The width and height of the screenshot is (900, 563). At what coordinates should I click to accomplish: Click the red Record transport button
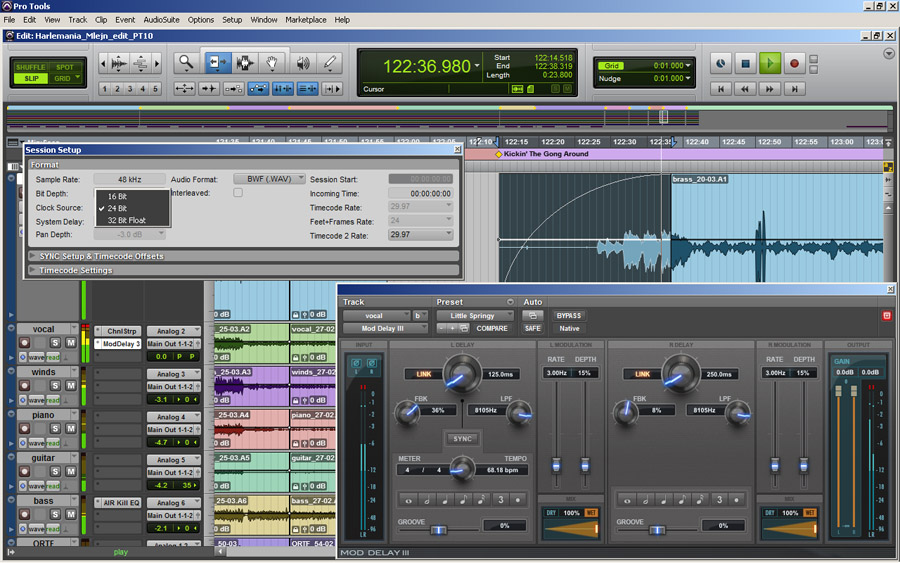794,63
